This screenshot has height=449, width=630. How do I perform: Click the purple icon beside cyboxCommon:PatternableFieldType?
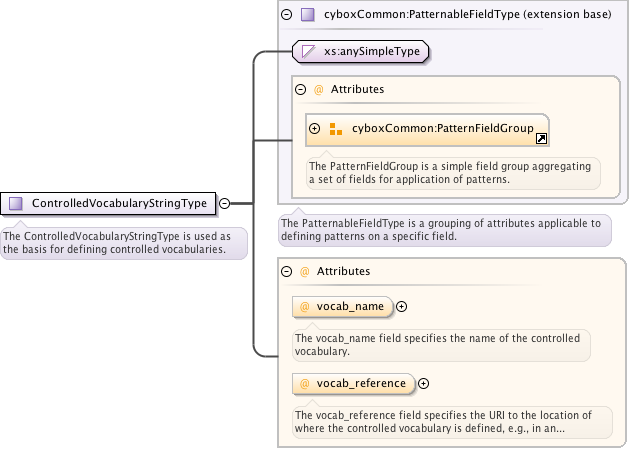pyautogui.click(x=308, y=15)
